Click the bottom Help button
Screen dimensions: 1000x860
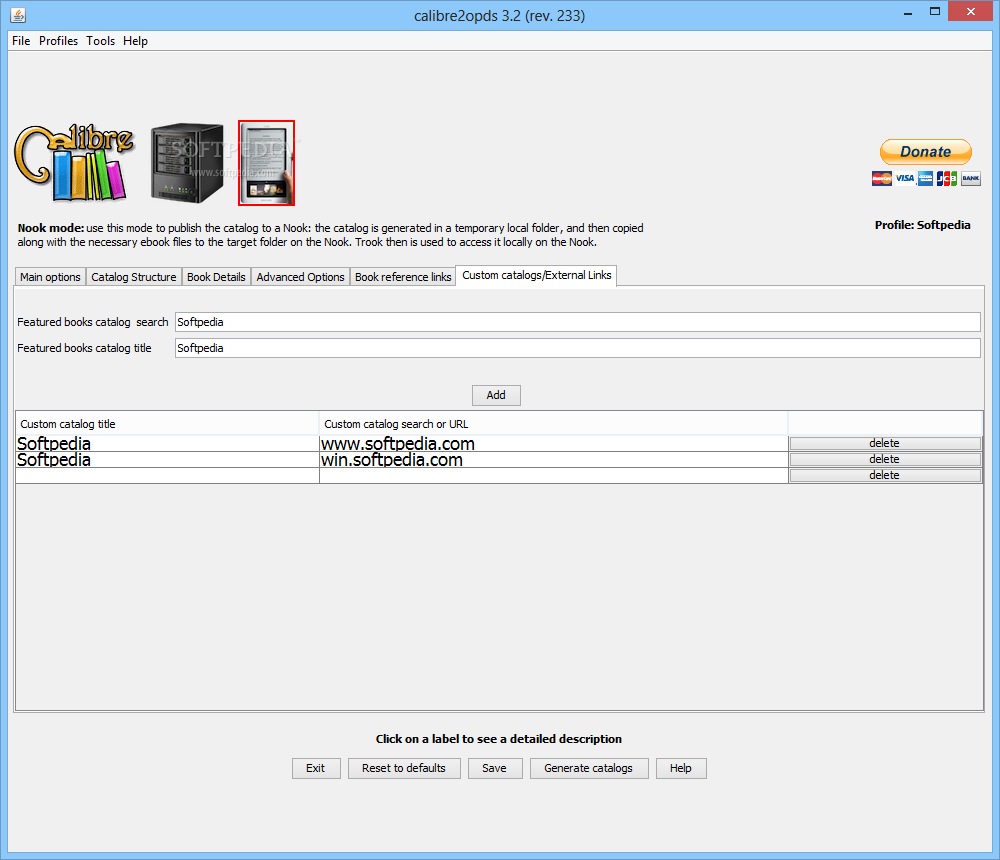pos(680,768)
